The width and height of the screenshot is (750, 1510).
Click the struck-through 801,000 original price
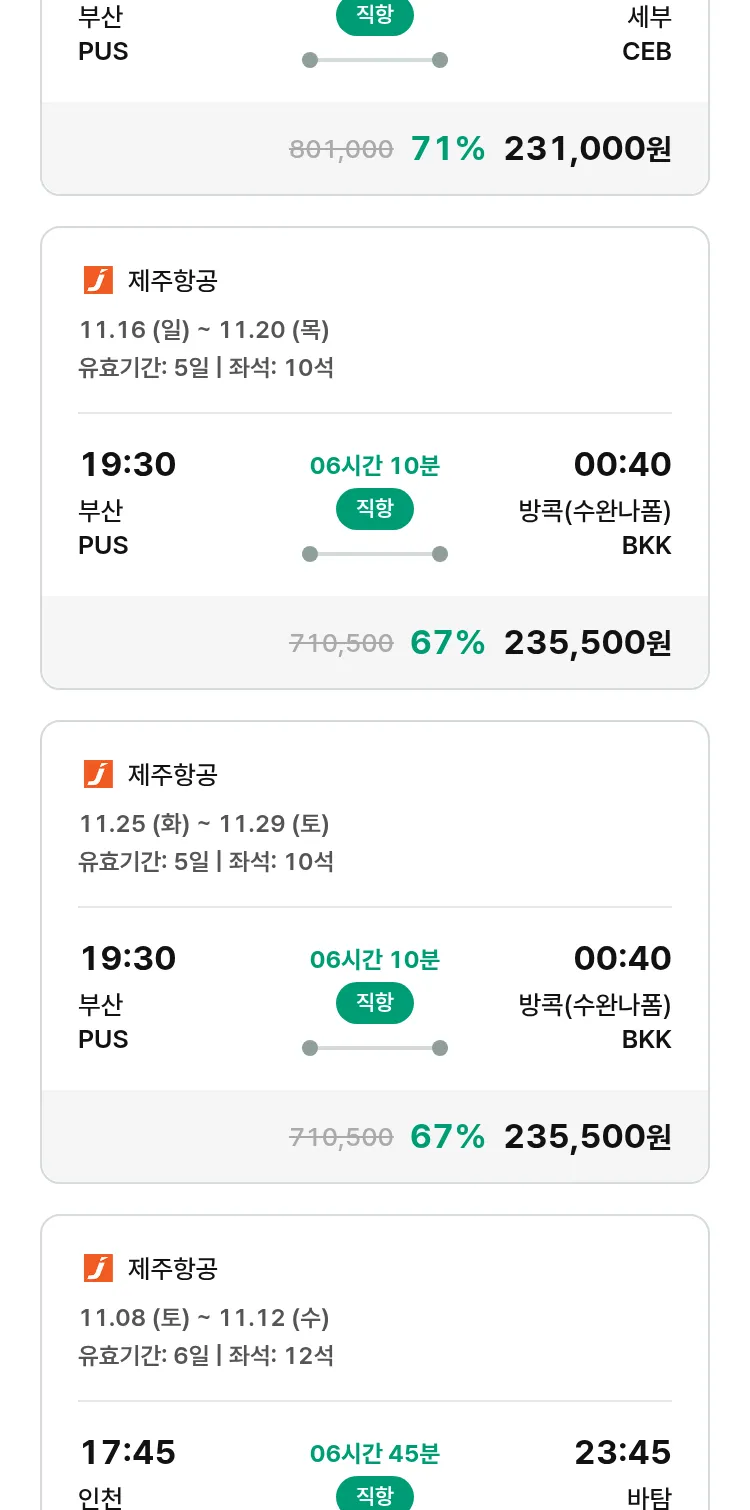click(341, 150)
